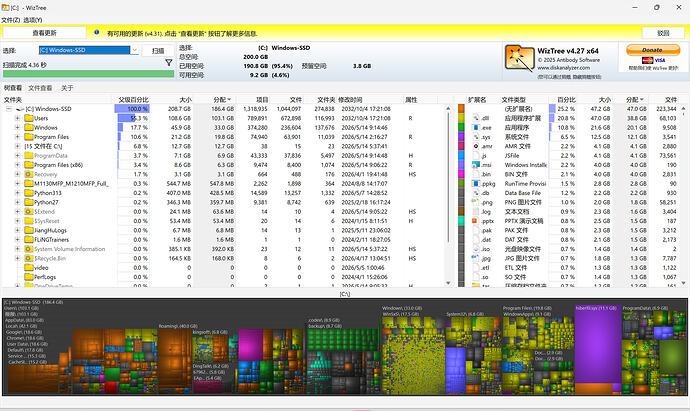
Task: Select the .db Data Base File row
Action: [x=569, y=193]
